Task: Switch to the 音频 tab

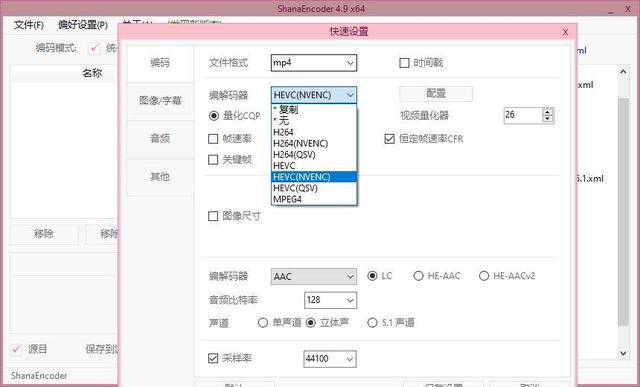Action: pyautogui.click(x=160, y=138)
